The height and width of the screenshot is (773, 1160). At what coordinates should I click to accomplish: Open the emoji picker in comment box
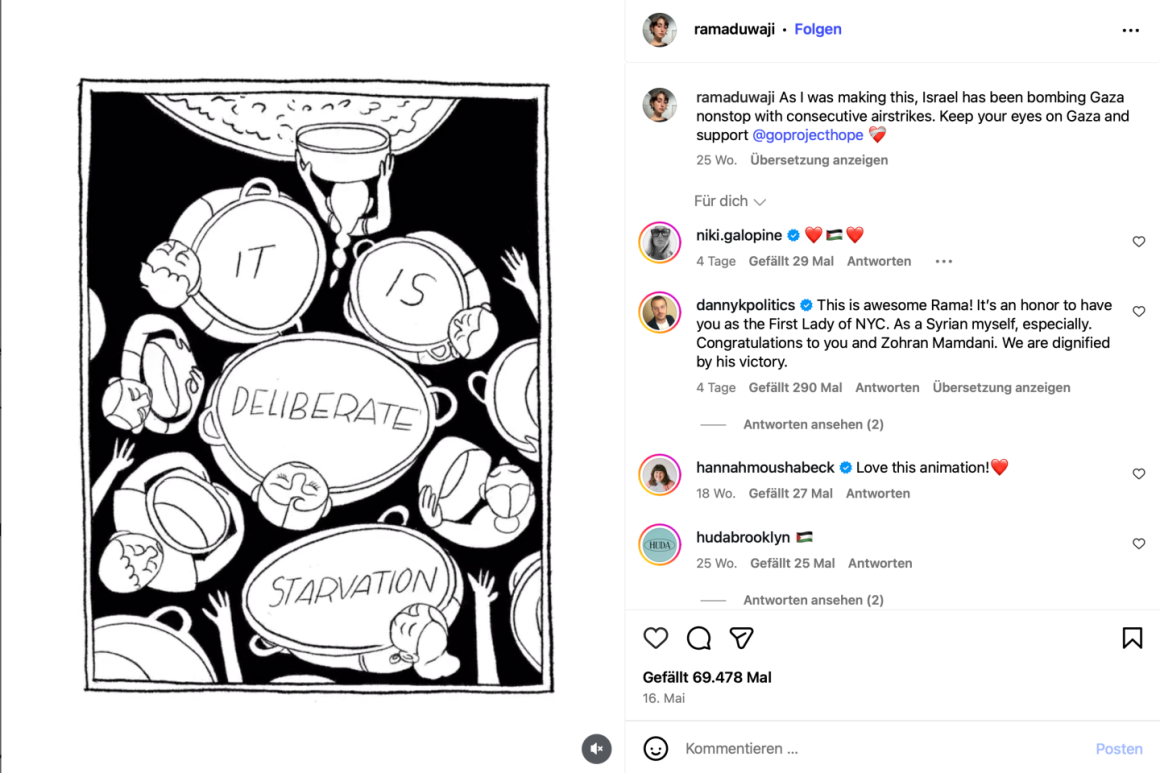[656, 748]
